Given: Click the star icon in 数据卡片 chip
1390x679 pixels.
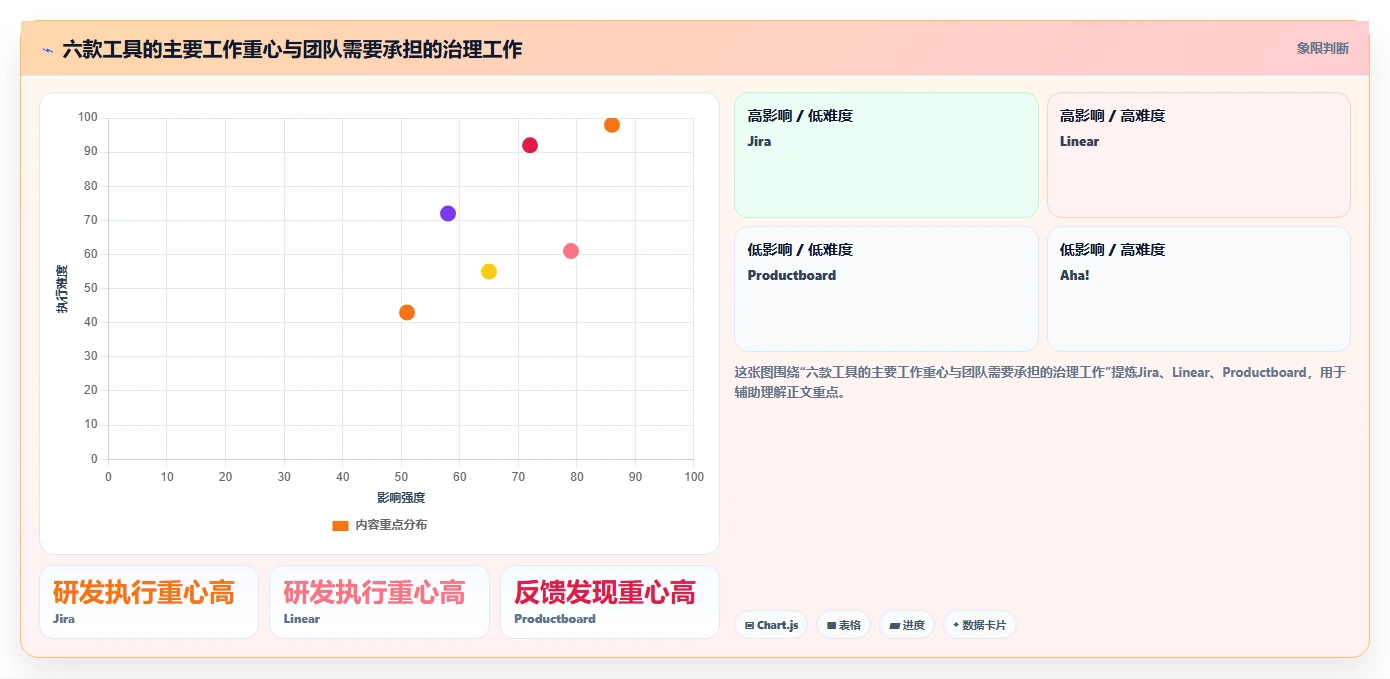Looking at the screenshot, I should 956,625.
